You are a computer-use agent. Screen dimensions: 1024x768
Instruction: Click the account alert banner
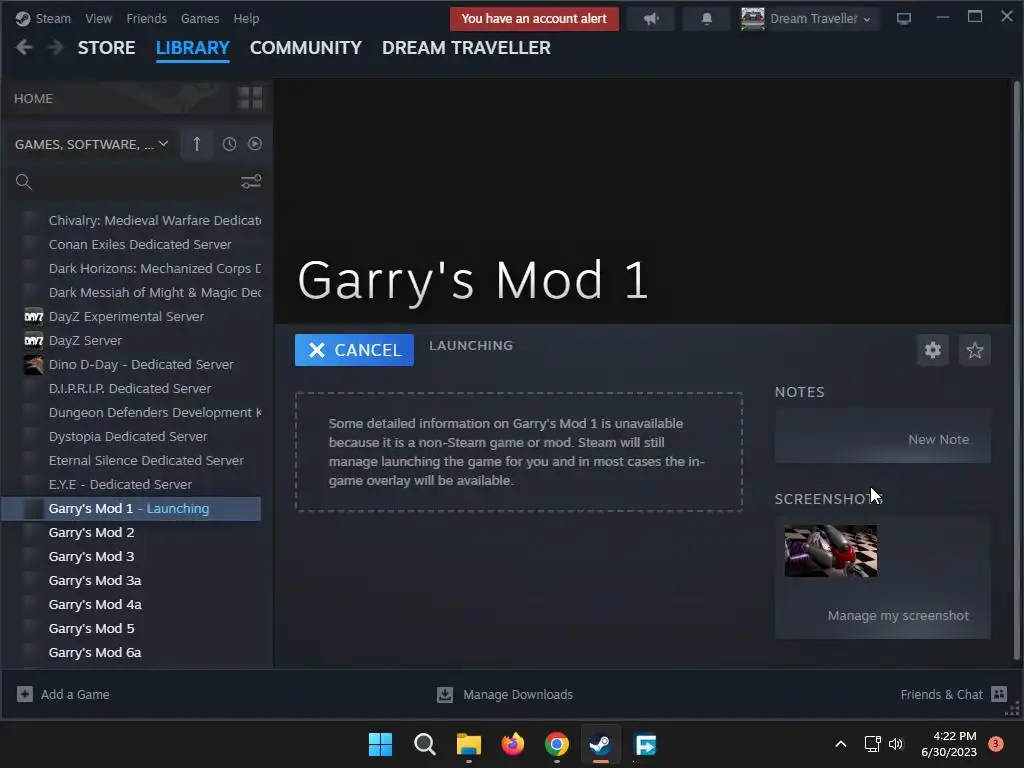534,19
